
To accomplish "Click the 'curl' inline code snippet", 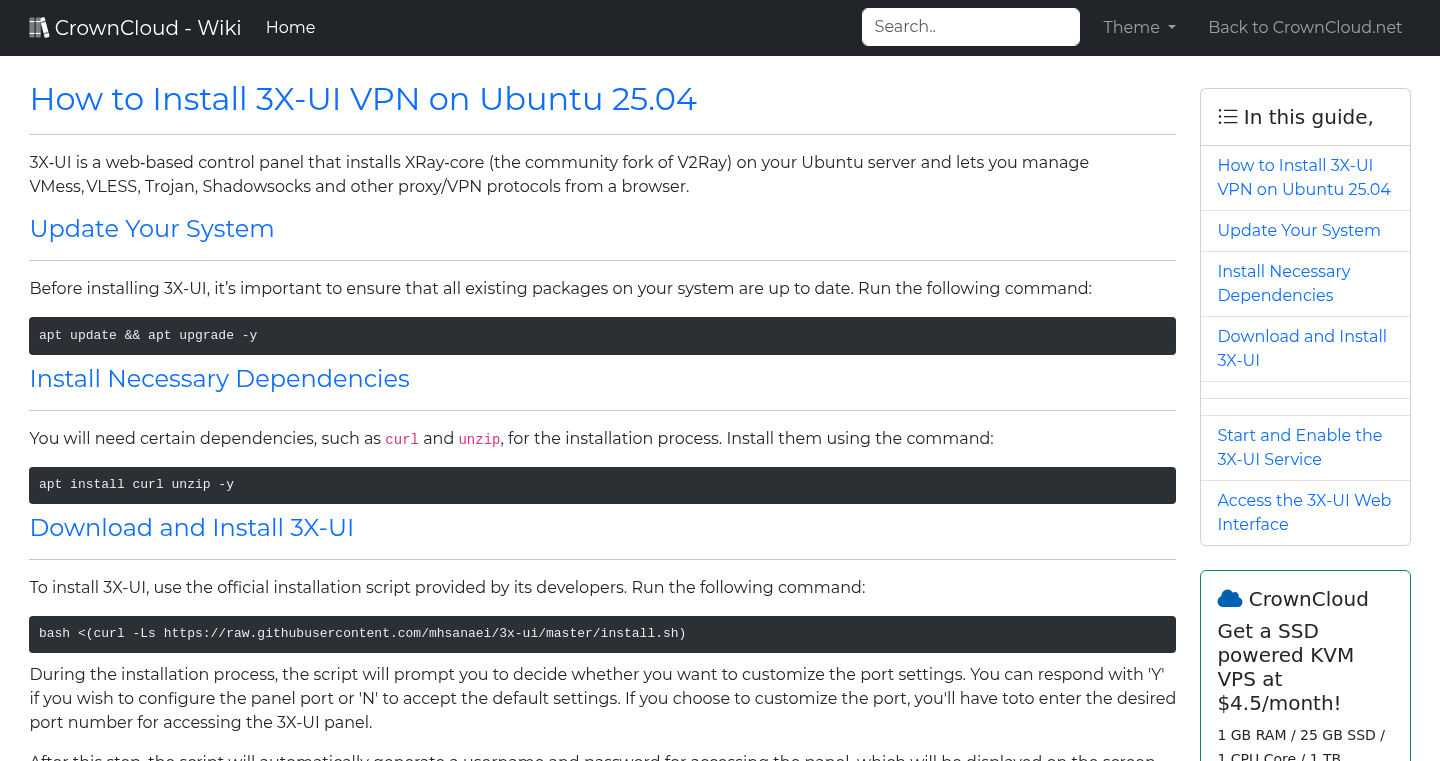I will tap(401, 439).
